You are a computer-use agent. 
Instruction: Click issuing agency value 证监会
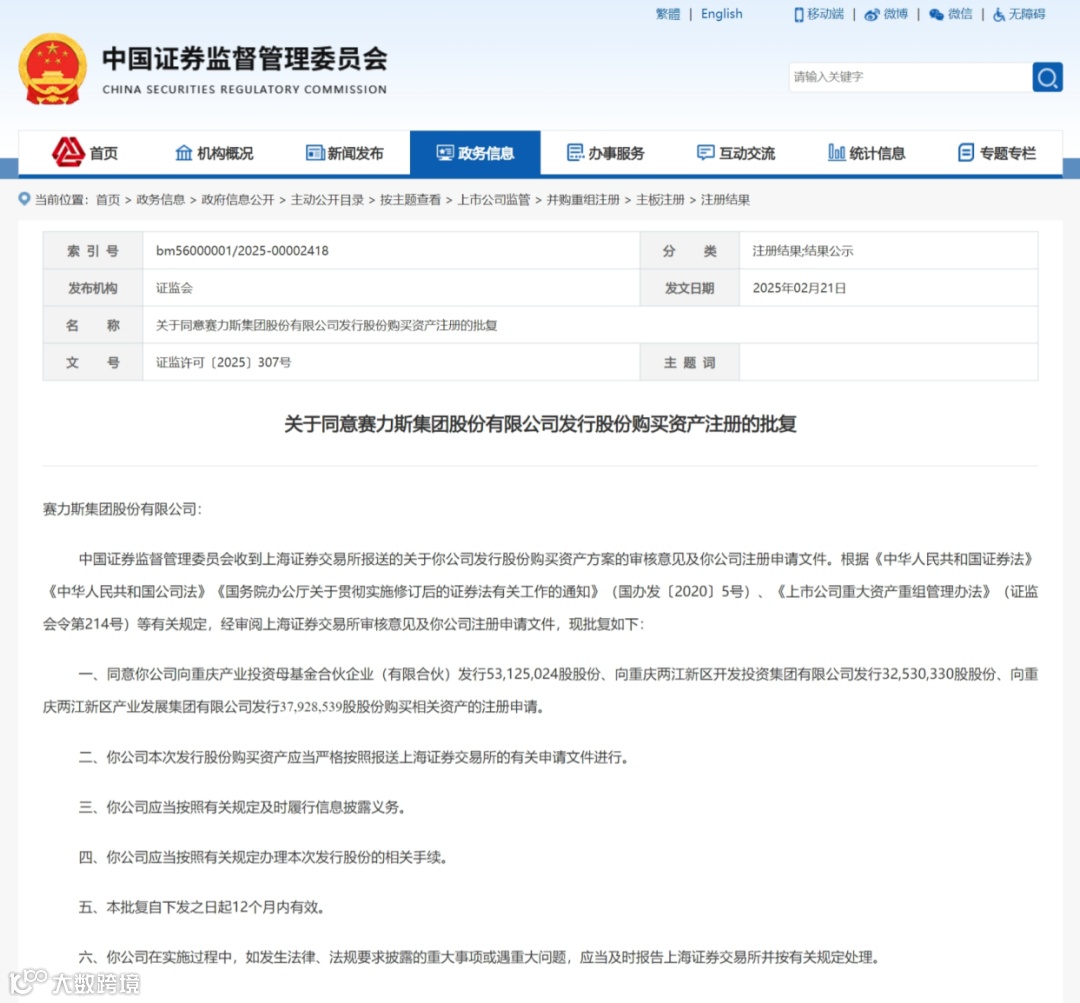click(174, 288)
